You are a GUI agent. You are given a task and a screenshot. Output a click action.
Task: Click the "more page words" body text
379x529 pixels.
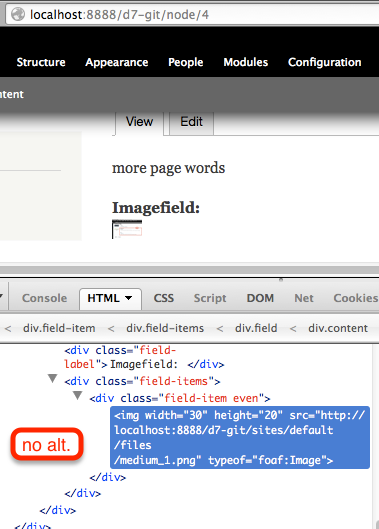(x=168, y=168)
